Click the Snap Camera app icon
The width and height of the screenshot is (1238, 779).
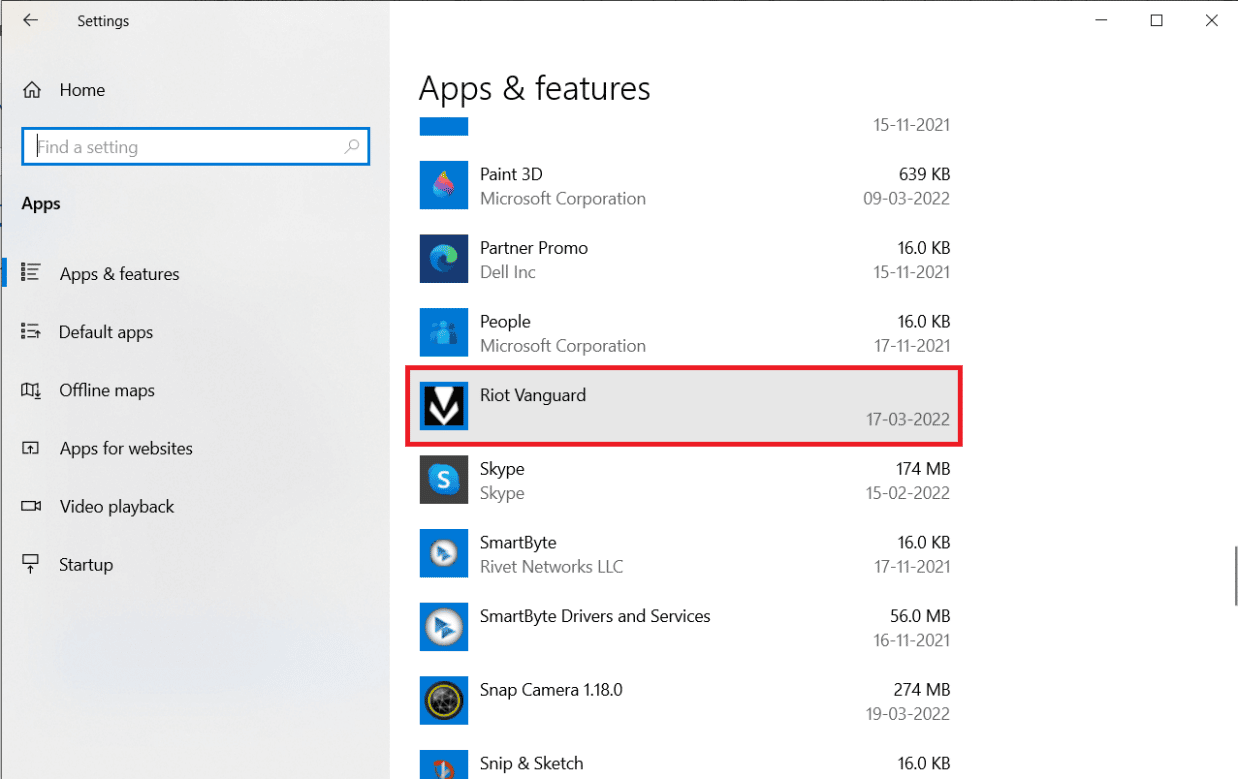(444, 702)
